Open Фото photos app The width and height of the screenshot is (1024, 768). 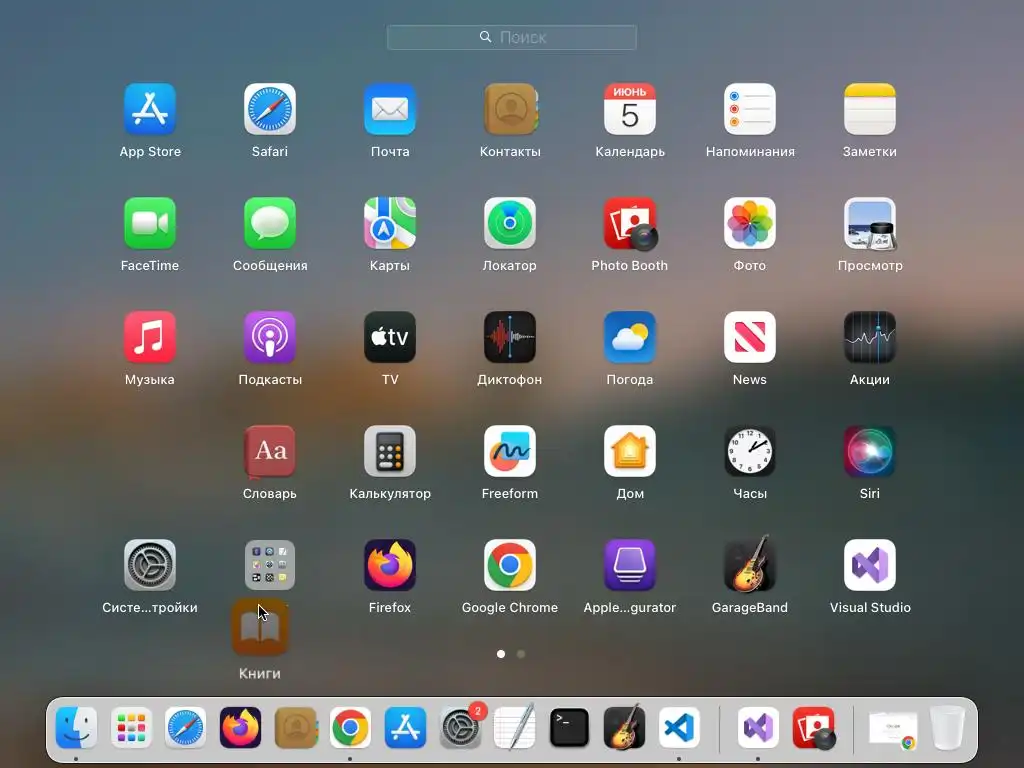tap(750, 223)
